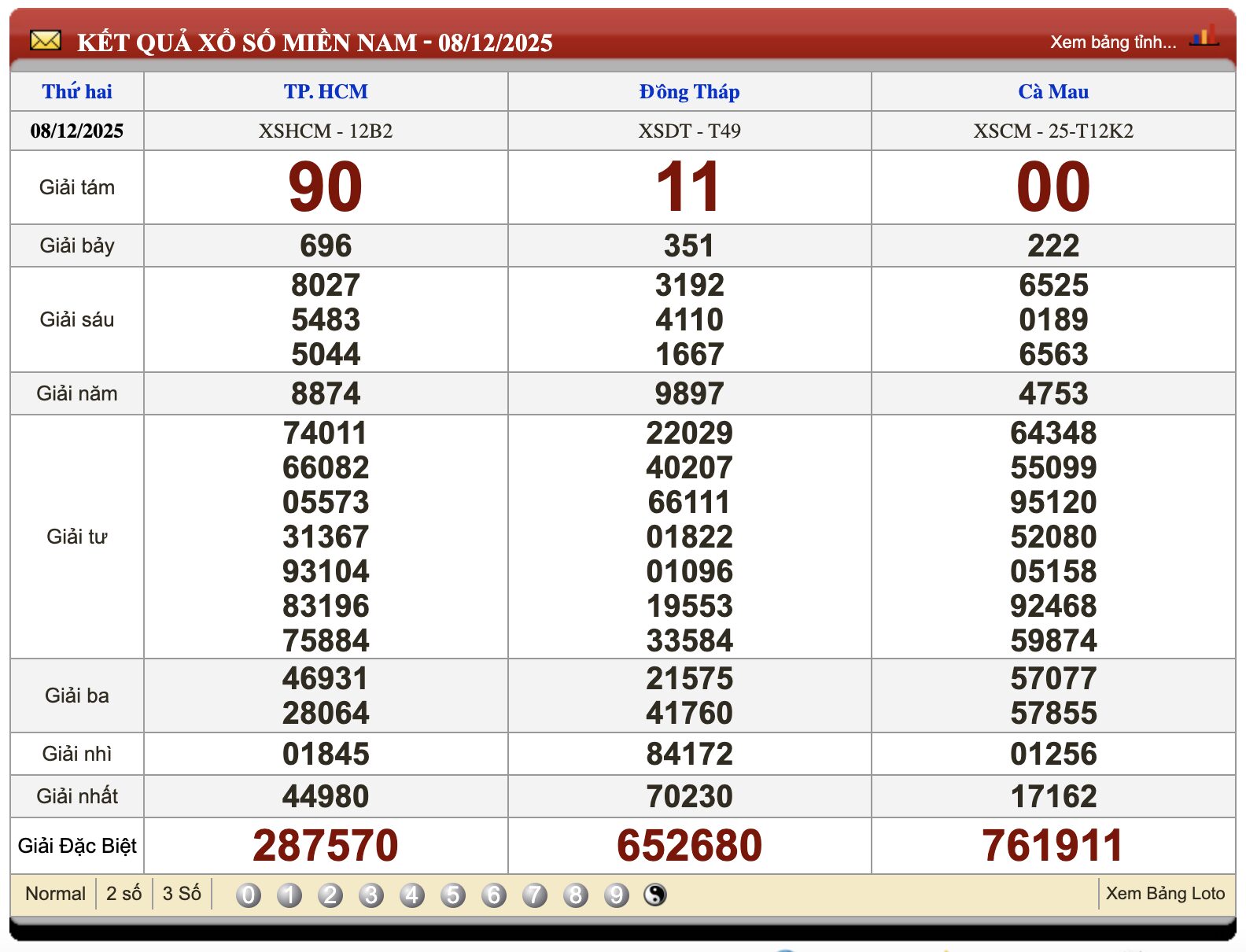This screenshot has height=952, width=1246.
Task: Open the bar chart statistics icon
Action: click(1204, 36)
